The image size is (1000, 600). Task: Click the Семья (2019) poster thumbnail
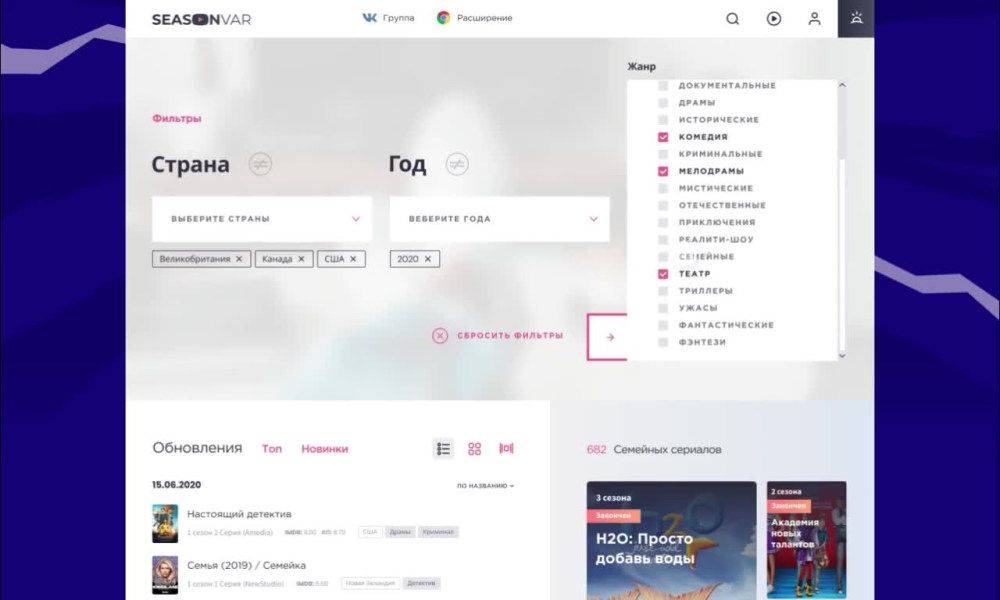tap(165, 574)
